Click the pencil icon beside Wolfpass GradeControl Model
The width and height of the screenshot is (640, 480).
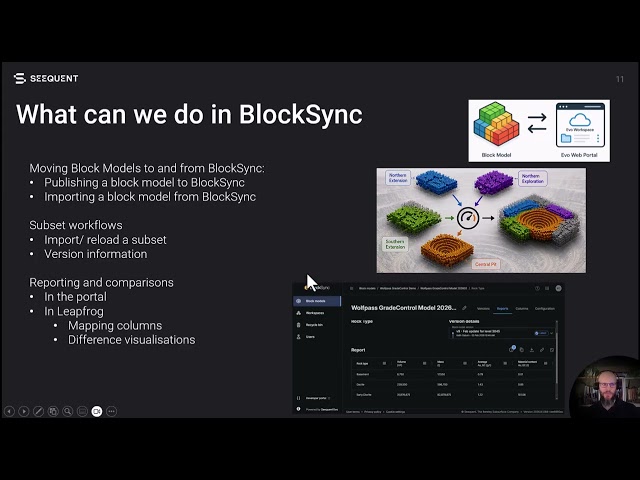[464, 308]
